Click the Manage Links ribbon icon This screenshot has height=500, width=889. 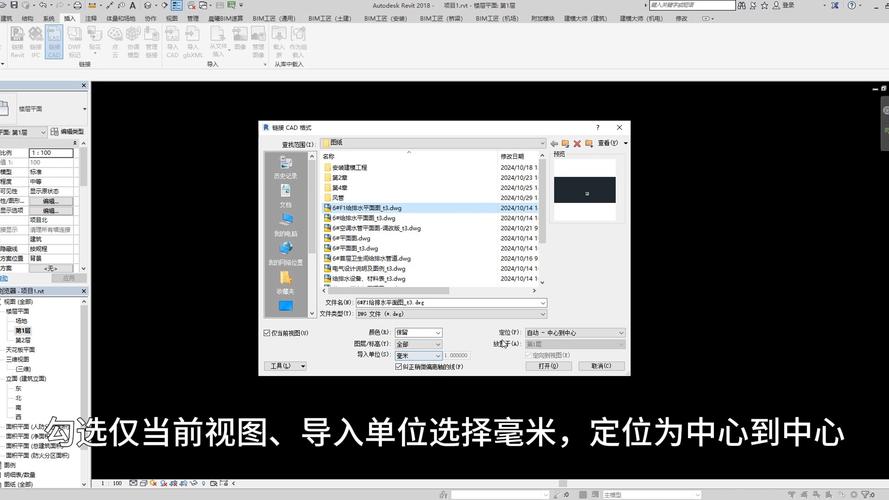(x=151, y=41)
